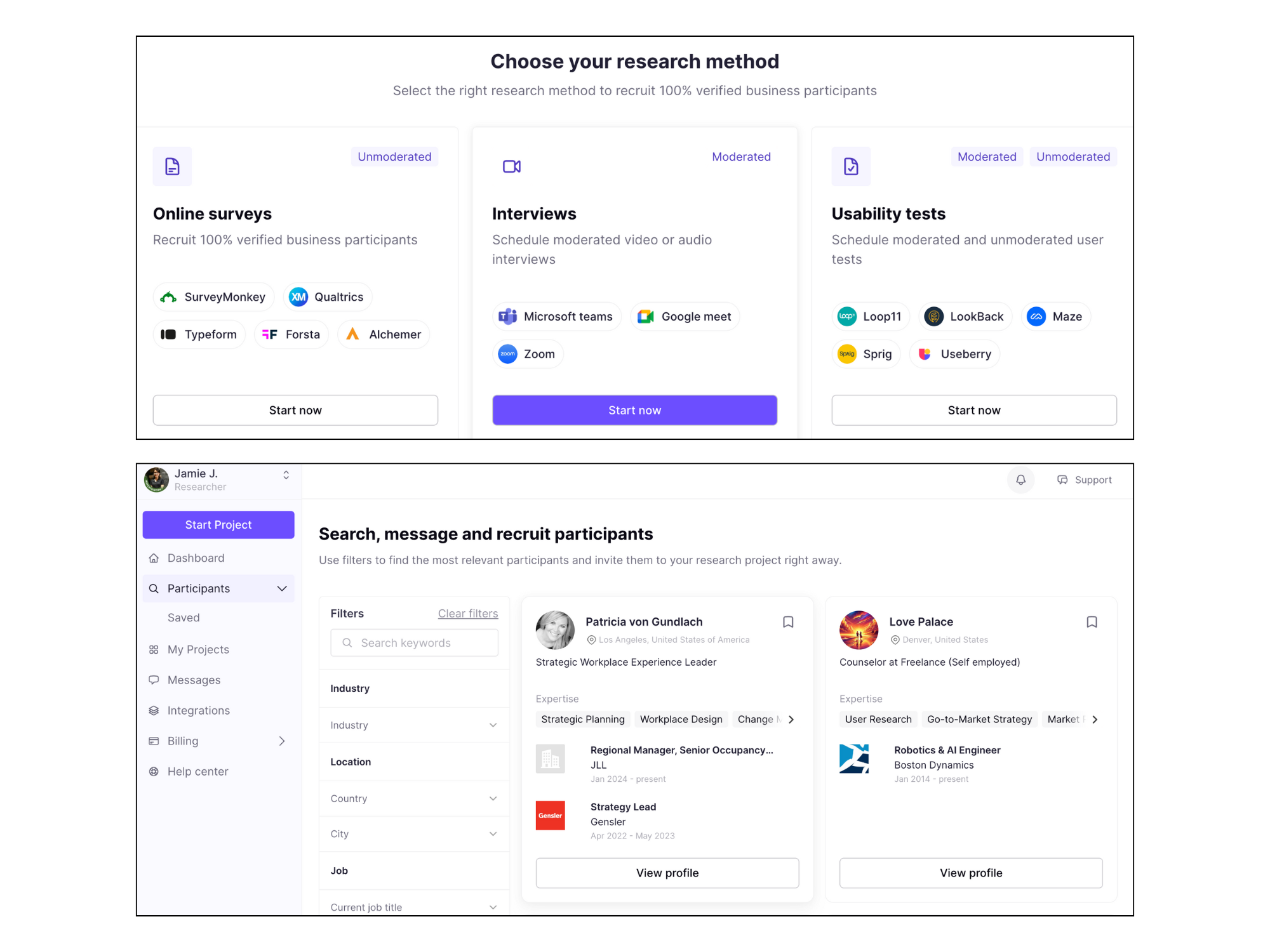The height and width of the screenshot is (952, 1270).
Task: Click the notification bell icon
Action: coord(1020,480)
